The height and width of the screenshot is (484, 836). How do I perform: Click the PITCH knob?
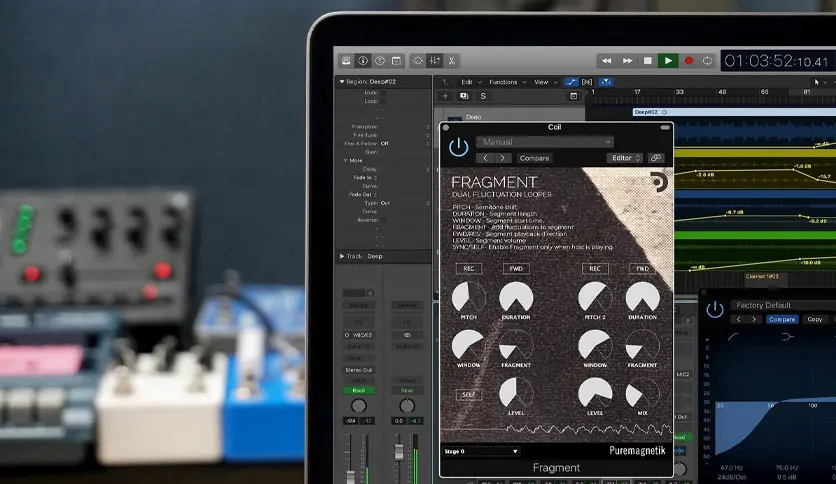(x=469, y=297)
